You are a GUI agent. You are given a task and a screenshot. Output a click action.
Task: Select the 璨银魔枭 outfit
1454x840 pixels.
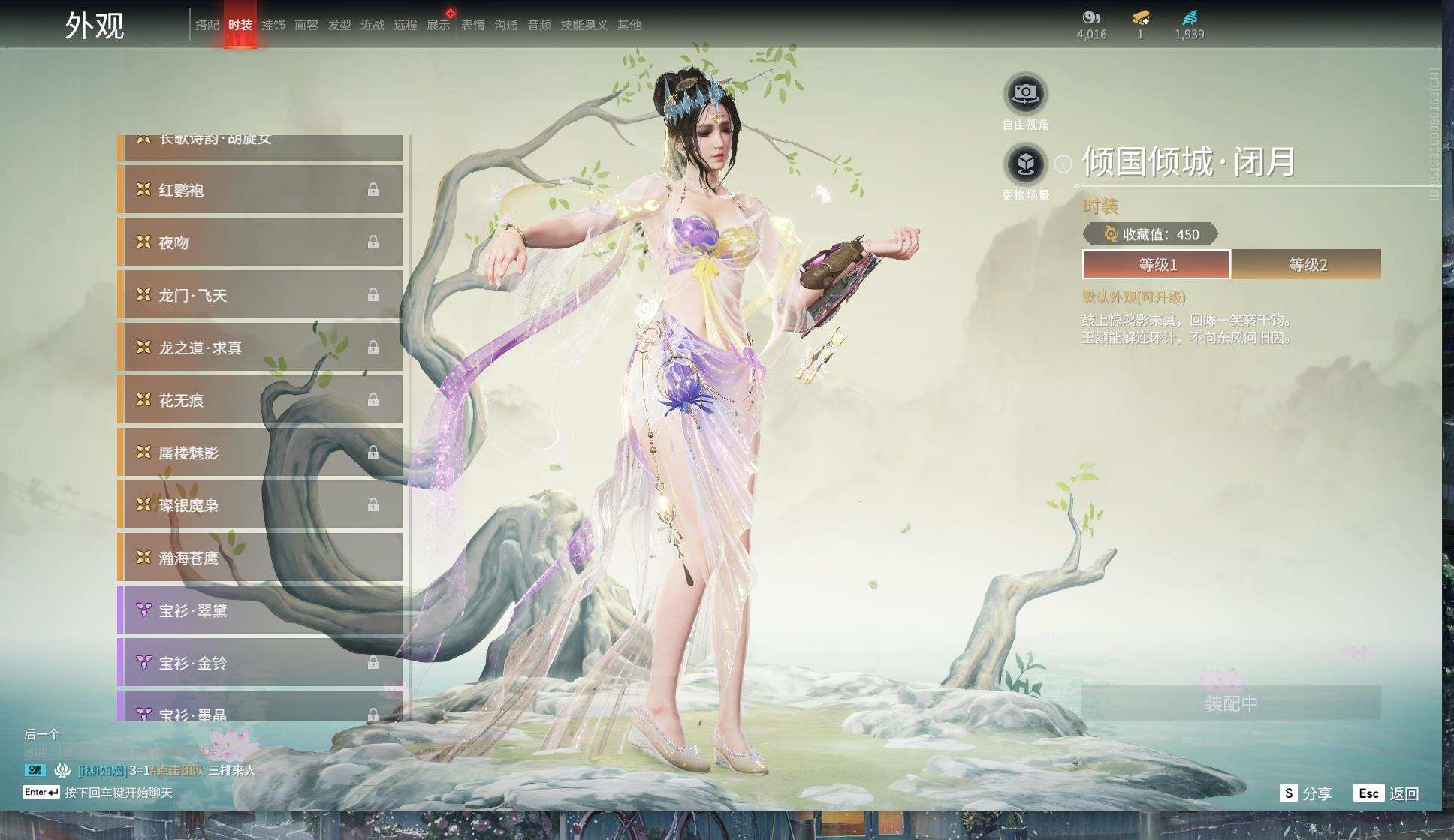(x=260, y=505)
